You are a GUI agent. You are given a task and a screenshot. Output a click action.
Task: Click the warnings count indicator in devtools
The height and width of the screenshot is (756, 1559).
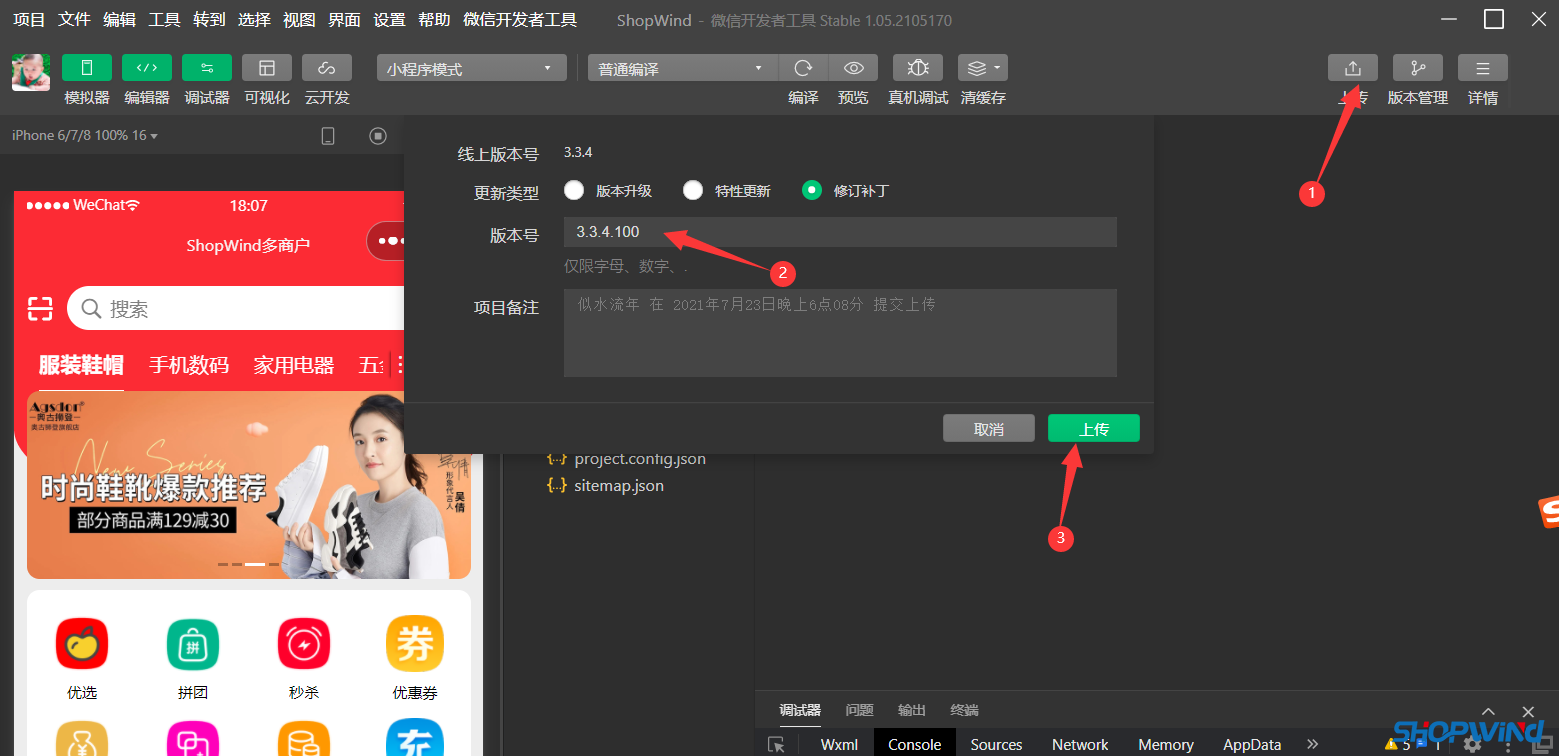[x=1397, y=744]
